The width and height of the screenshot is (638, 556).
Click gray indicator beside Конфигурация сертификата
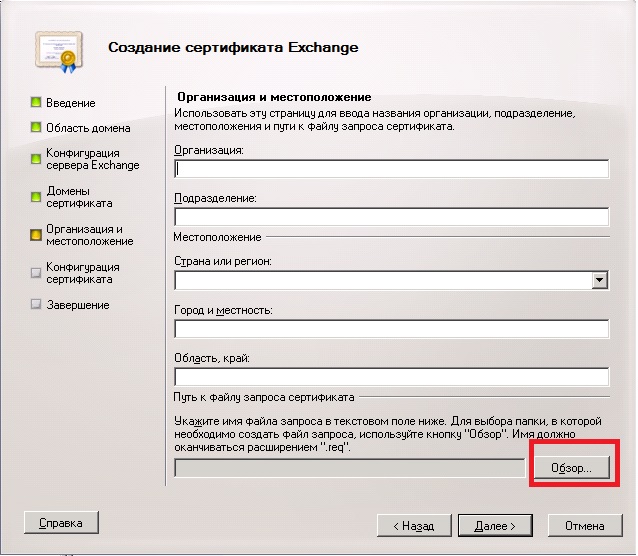(x=36, y=273)
